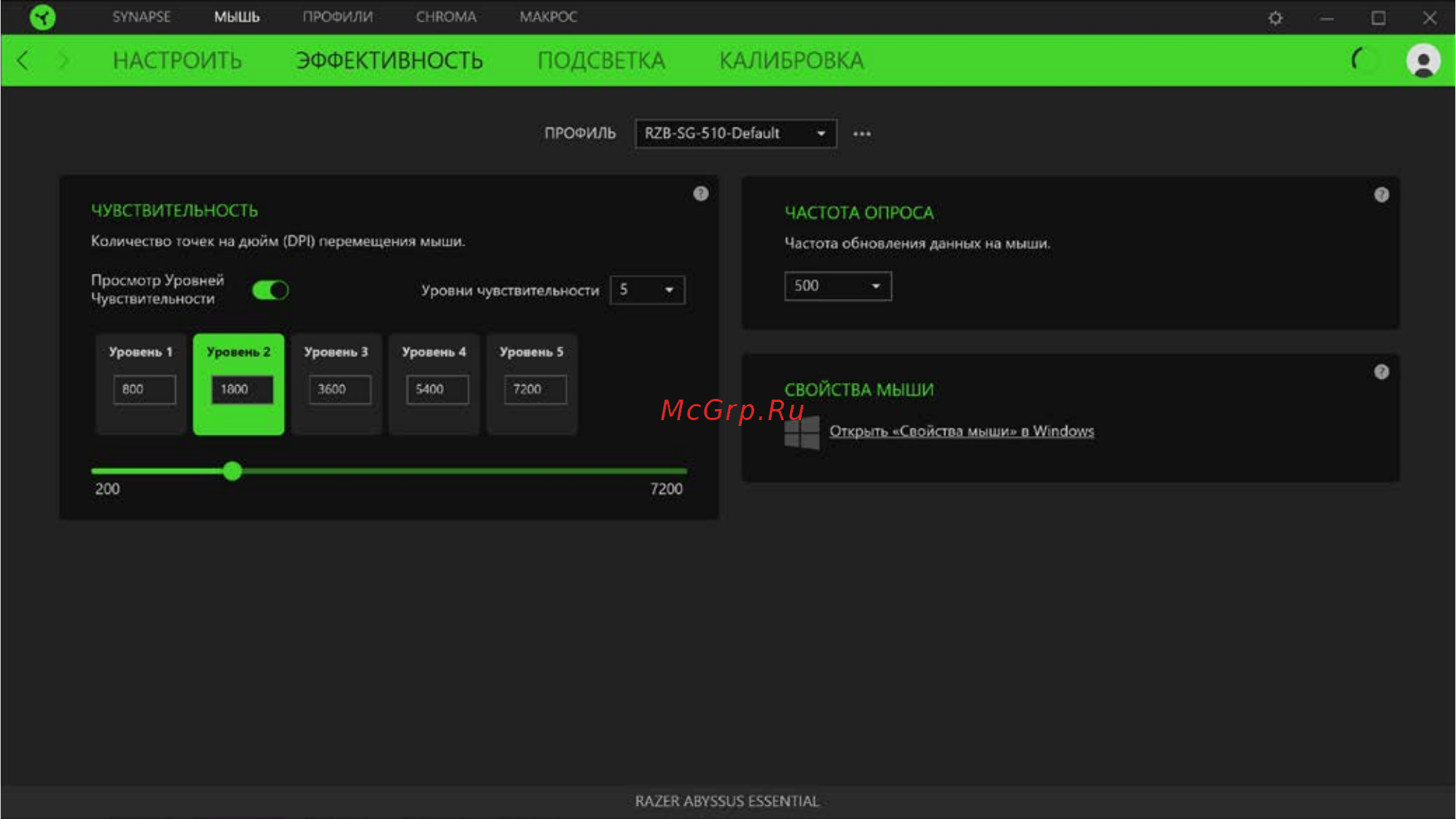
Task: Click the ЧАСТОТА ОПРОСА heading
Action: coord(859,213)
